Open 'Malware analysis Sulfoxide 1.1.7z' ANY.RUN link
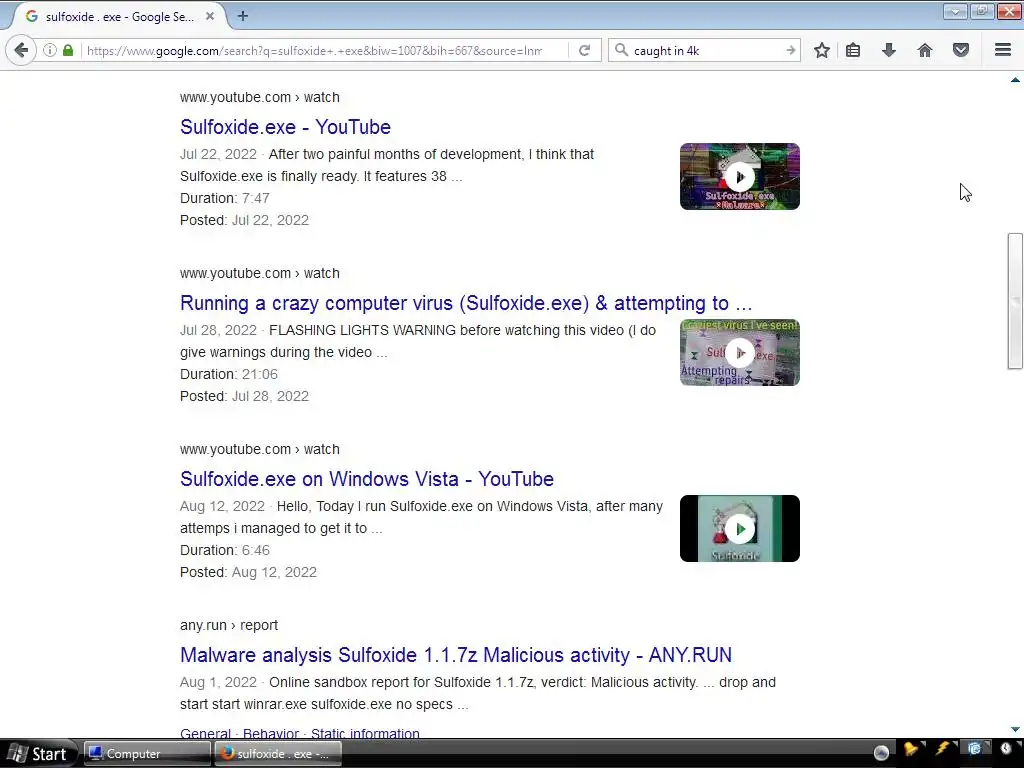The height and width of the screenshot is (768, 1024). (x=456, y=654)
